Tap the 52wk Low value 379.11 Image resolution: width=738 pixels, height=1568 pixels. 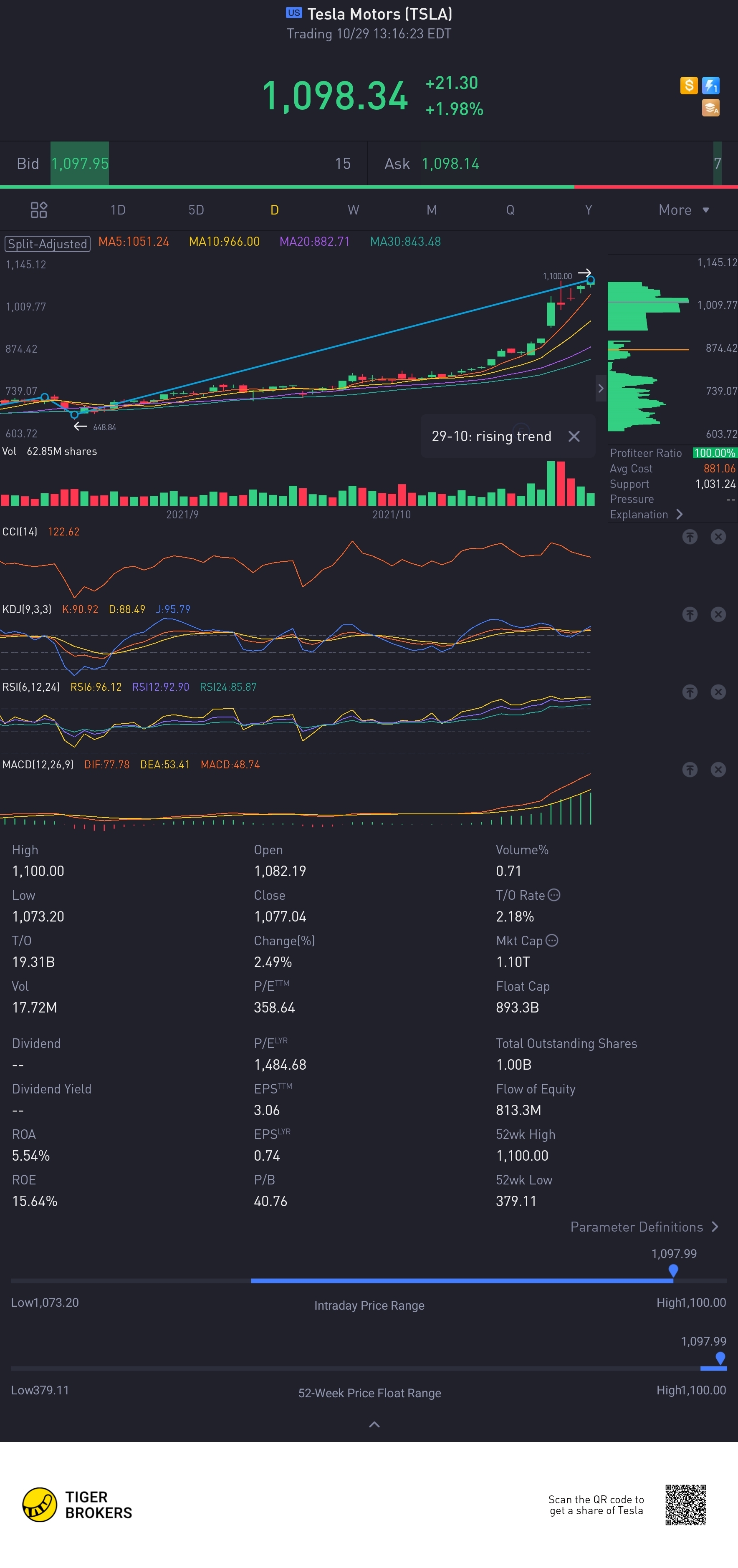coord(516,1201)
